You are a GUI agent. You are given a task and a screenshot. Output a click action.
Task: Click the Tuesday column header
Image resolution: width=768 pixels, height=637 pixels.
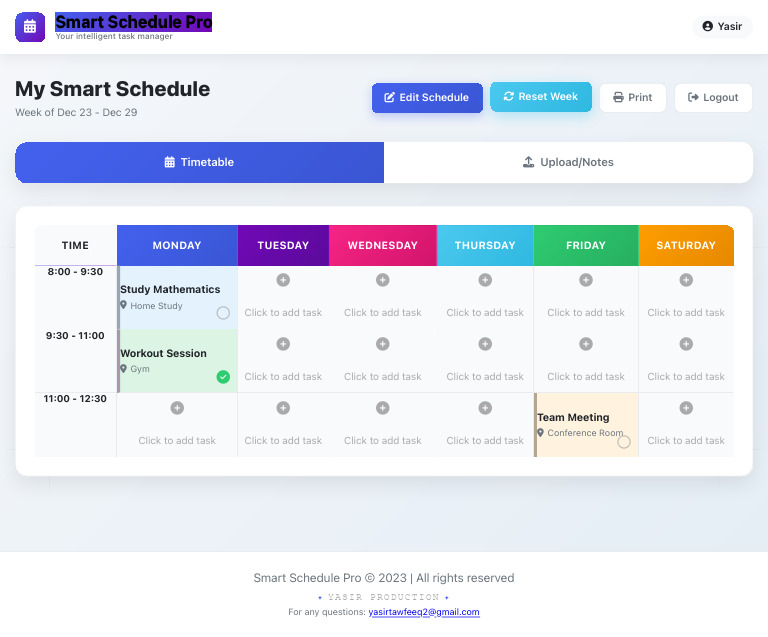tap(283, 245)
